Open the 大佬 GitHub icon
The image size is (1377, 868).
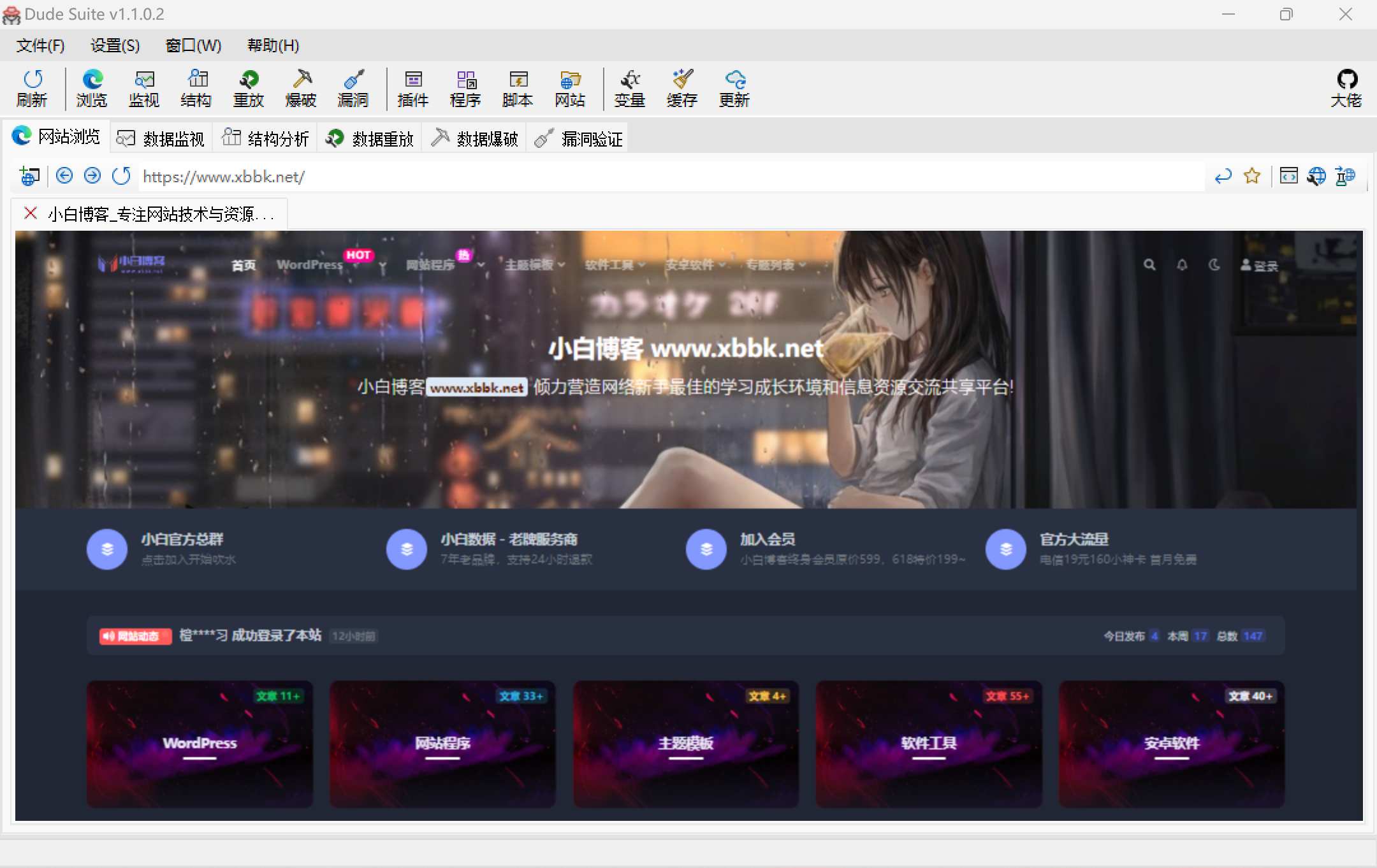[x=1346, y=89]
